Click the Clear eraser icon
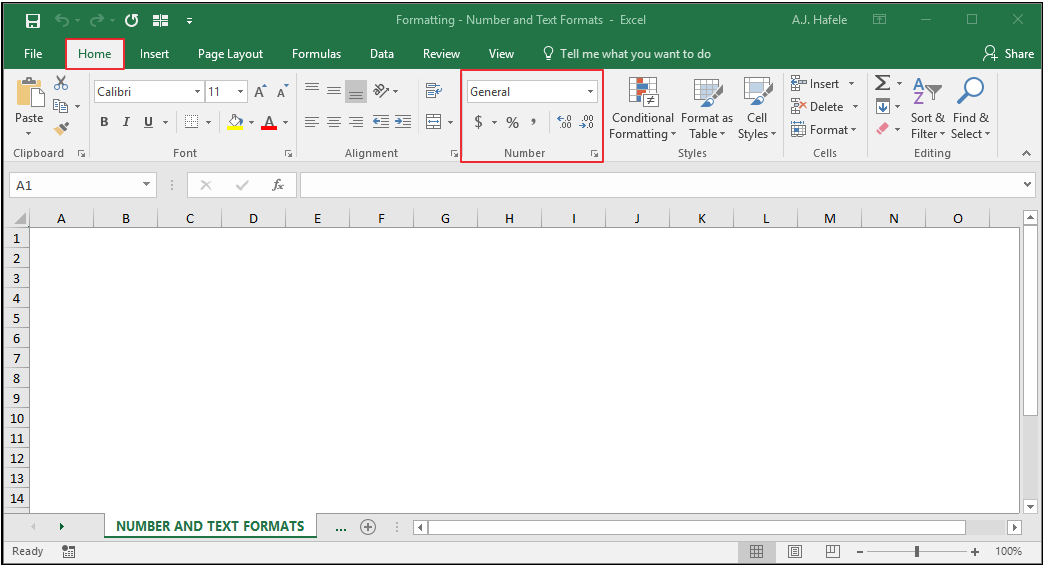 point(883,128)
